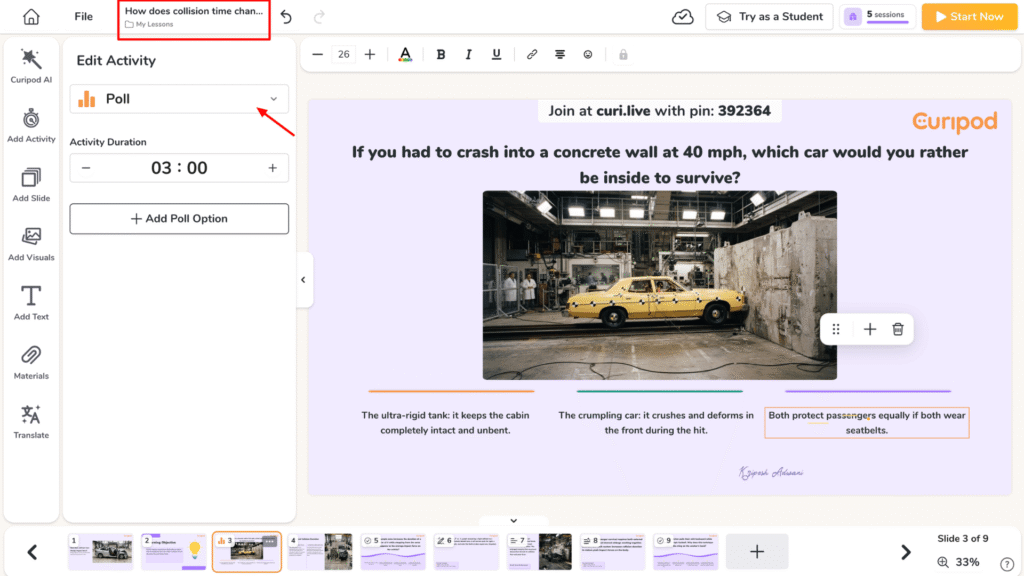Click Try as a Student button
1024x576 pixels.
pyautogui.click(x=769, y=16)
